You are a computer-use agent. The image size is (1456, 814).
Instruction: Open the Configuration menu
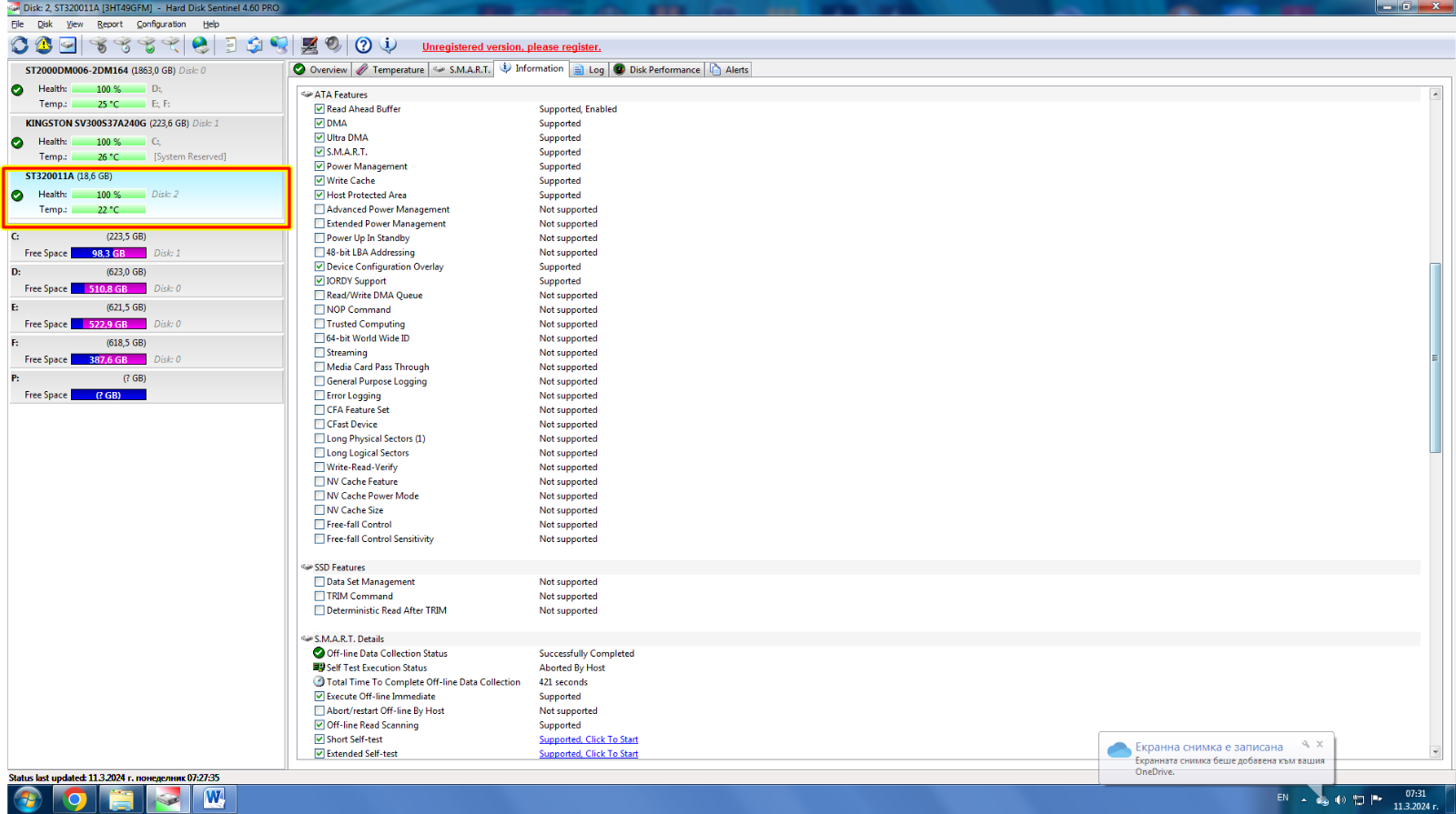(161, 25)
